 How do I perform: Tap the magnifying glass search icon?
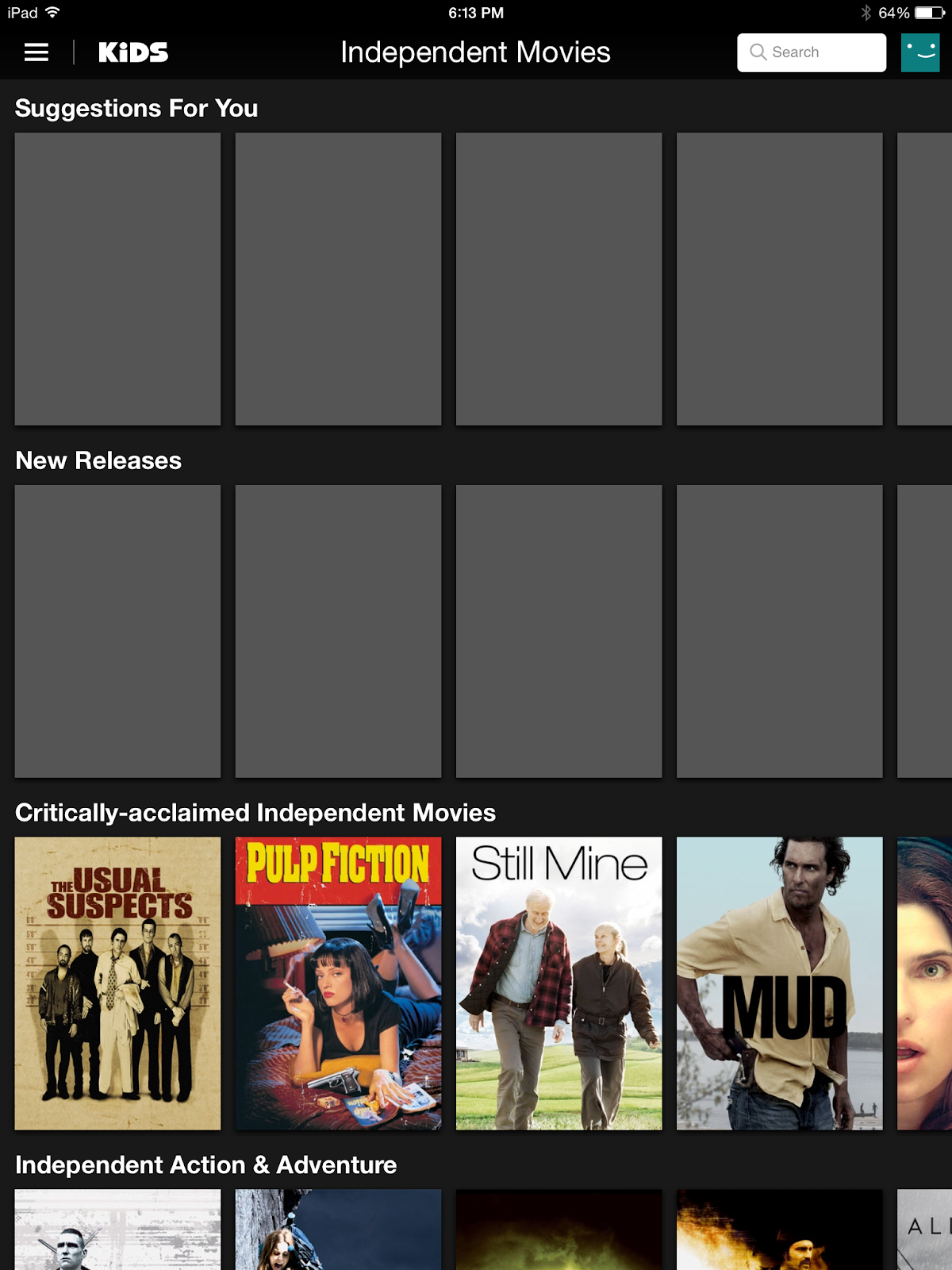tap(758, 52)
